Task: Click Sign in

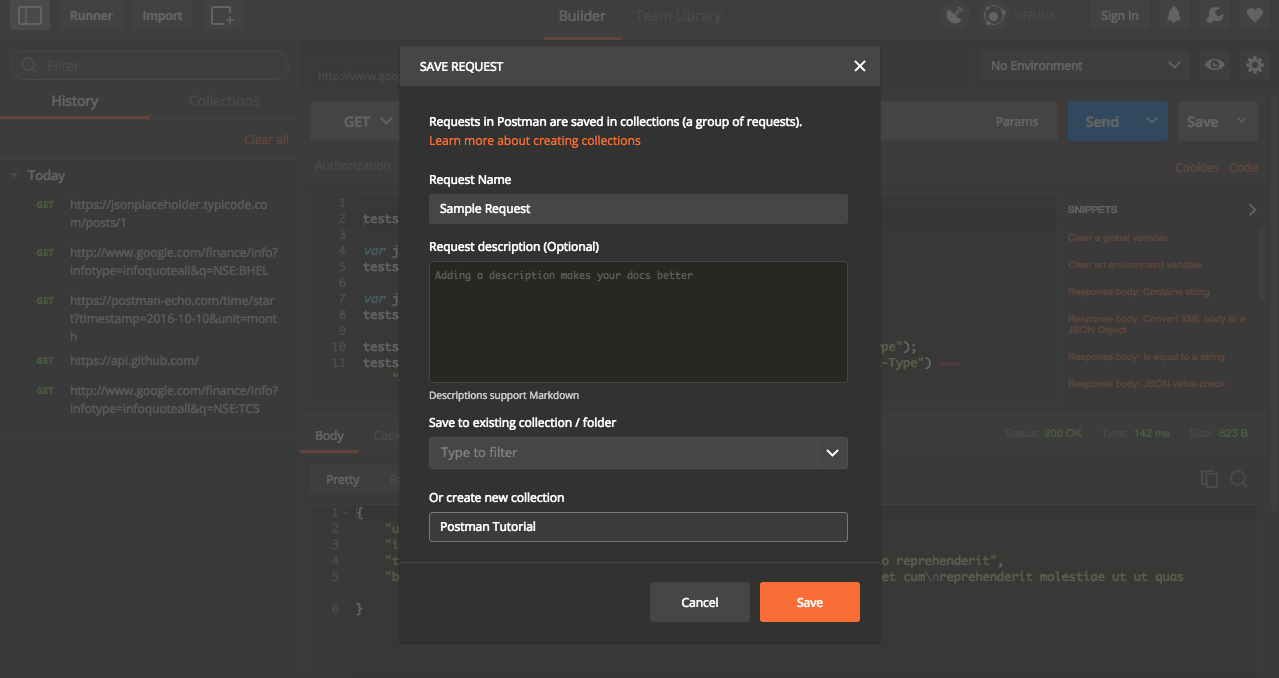Action: [x=1119, y=15]
